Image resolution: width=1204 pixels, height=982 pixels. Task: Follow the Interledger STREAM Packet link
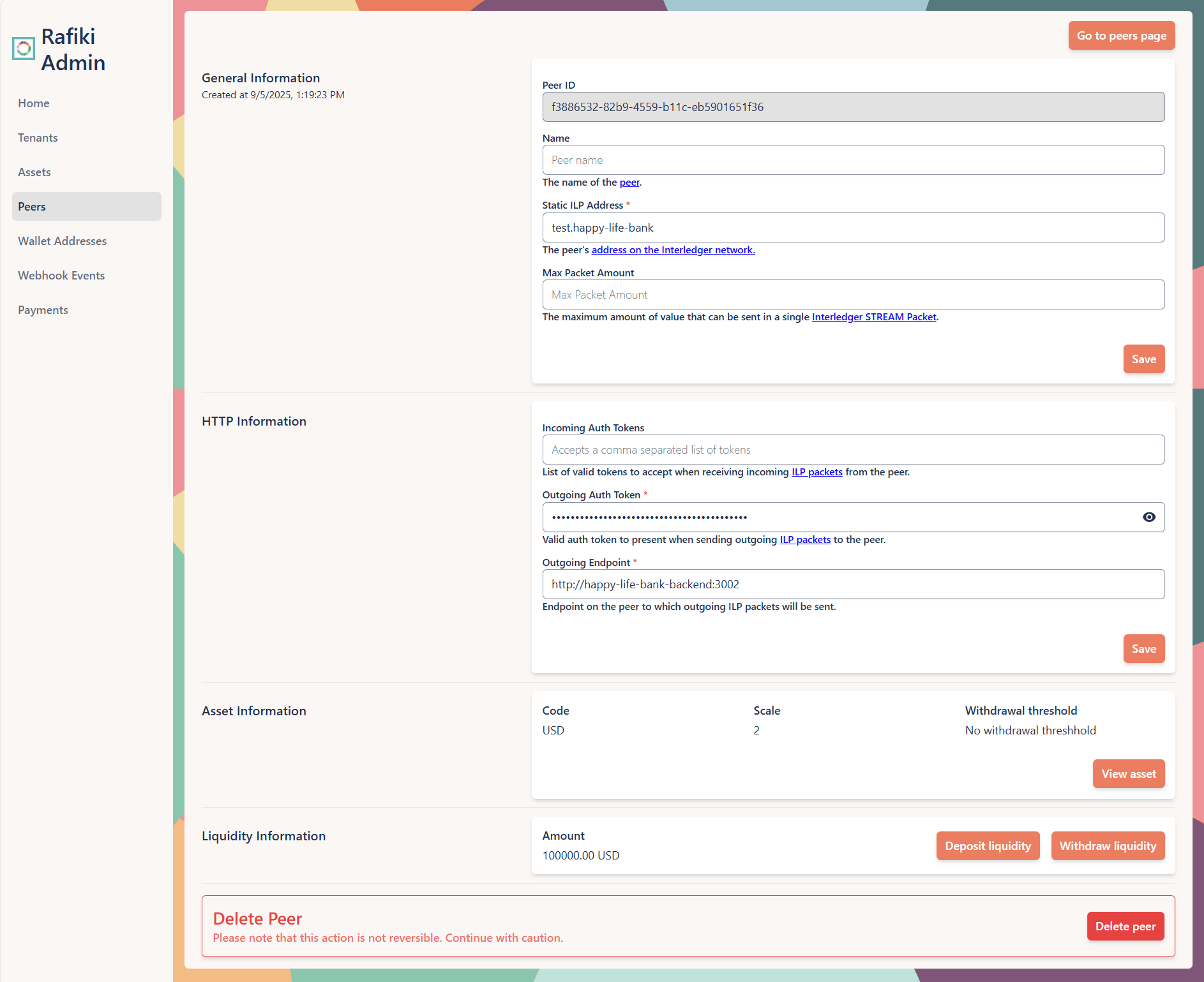click(x=873, y=316)
